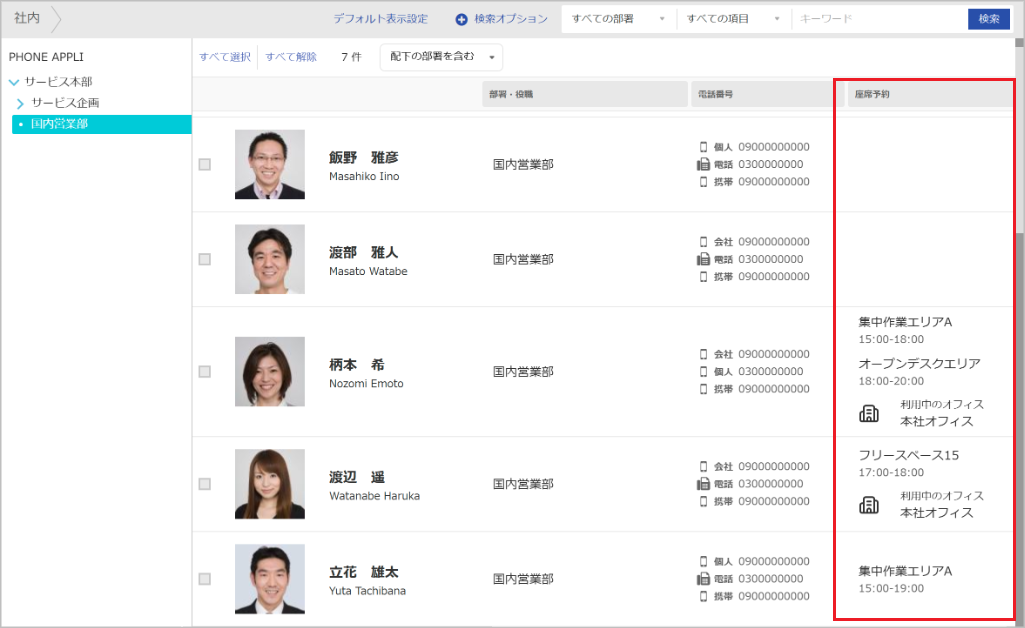The height and width of the screenshot is (628, 1025).
Task: Open the すべての部署 dropdown
Action: [617, 18]
